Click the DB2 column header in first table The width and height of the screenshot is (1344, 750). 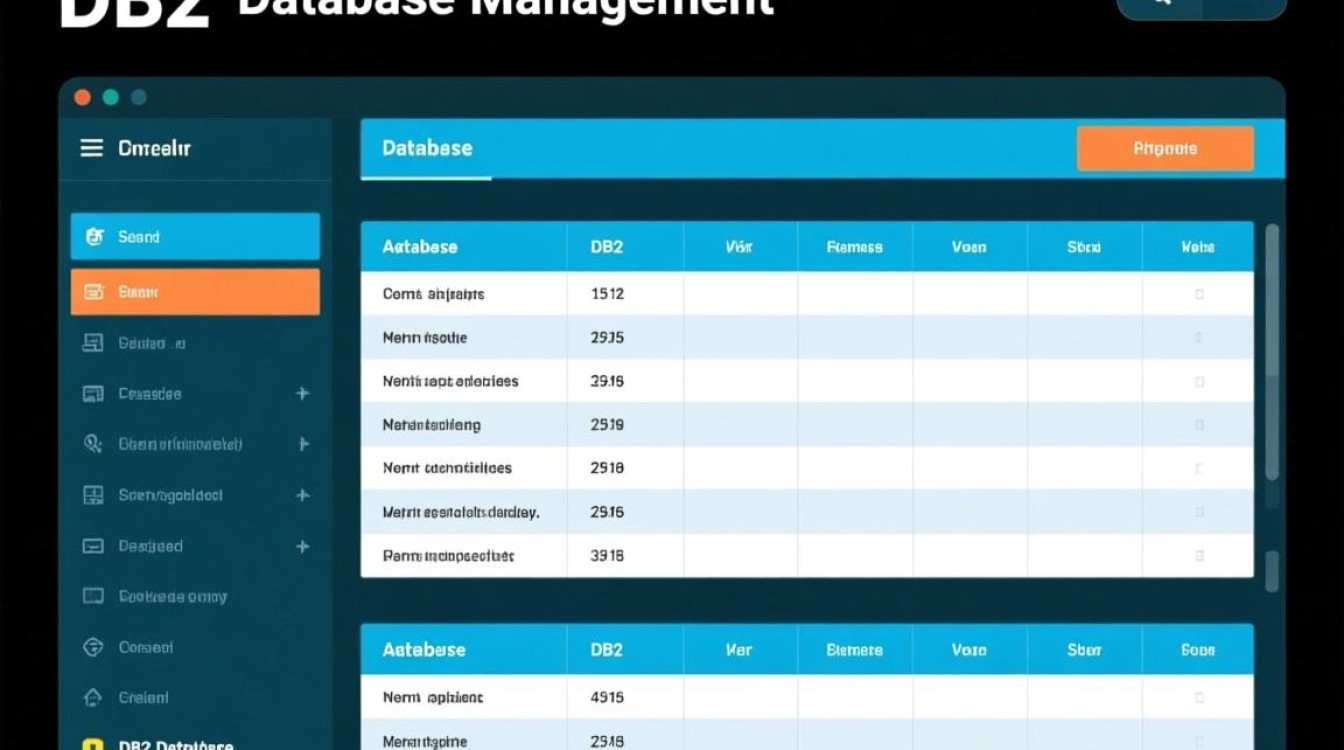click(x=607, y=247)
